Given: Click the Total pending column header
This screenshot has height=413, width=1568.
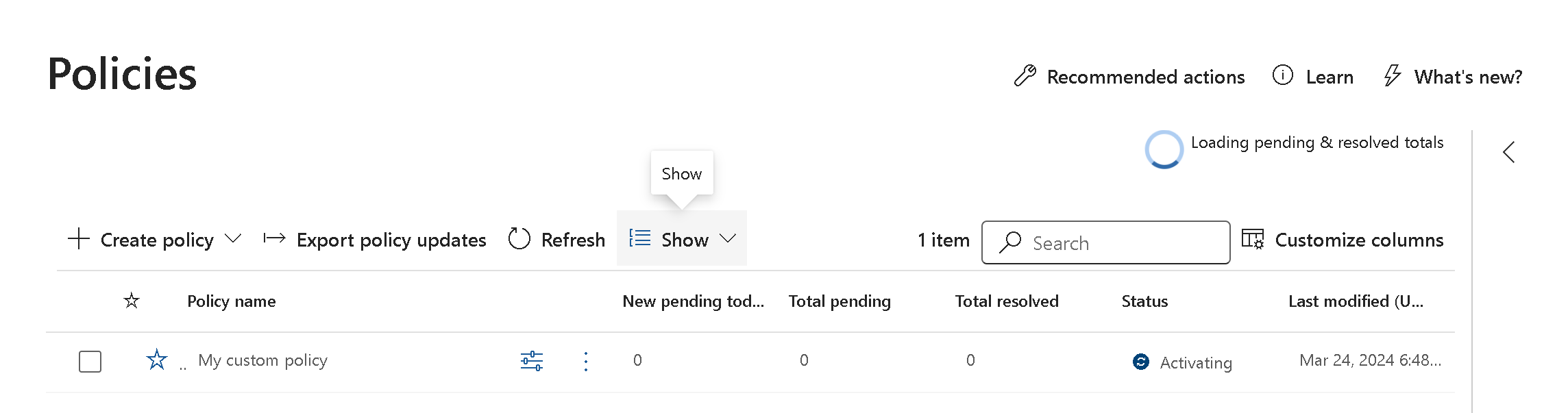Looking at the screenshot, I should coord(839,301).
